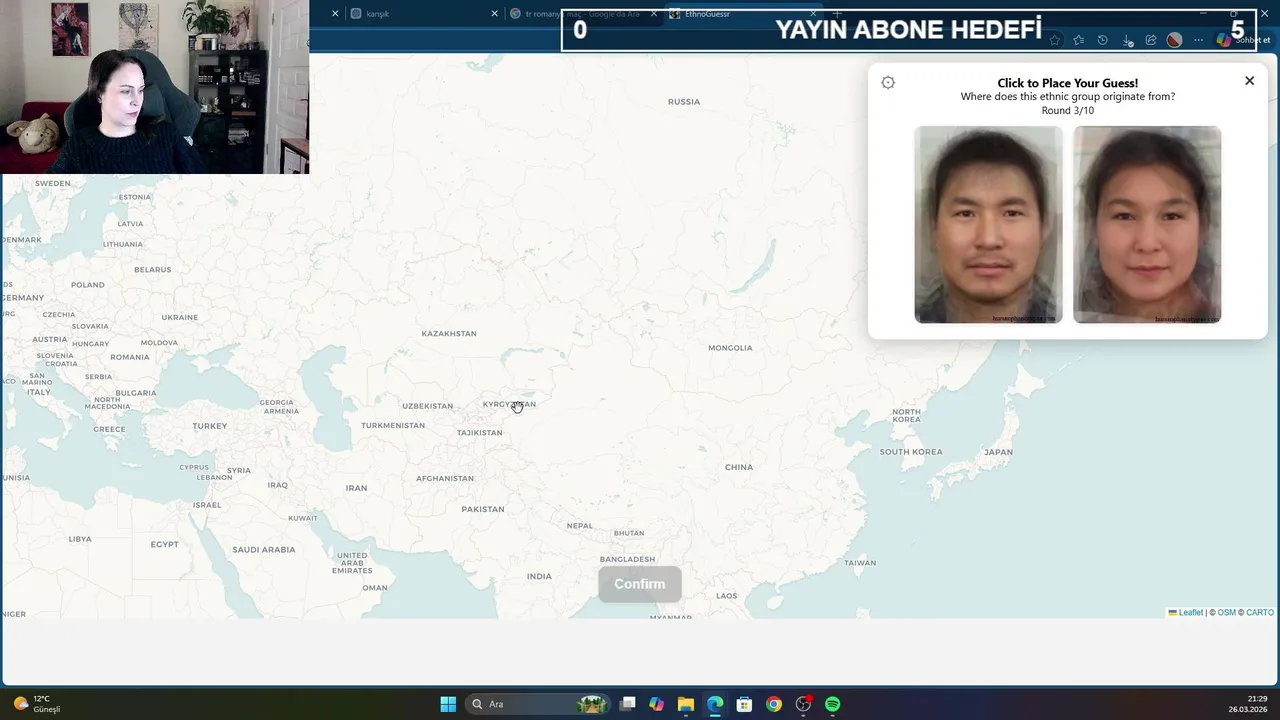Open the browser Favorites list icon

[1078, 40]
